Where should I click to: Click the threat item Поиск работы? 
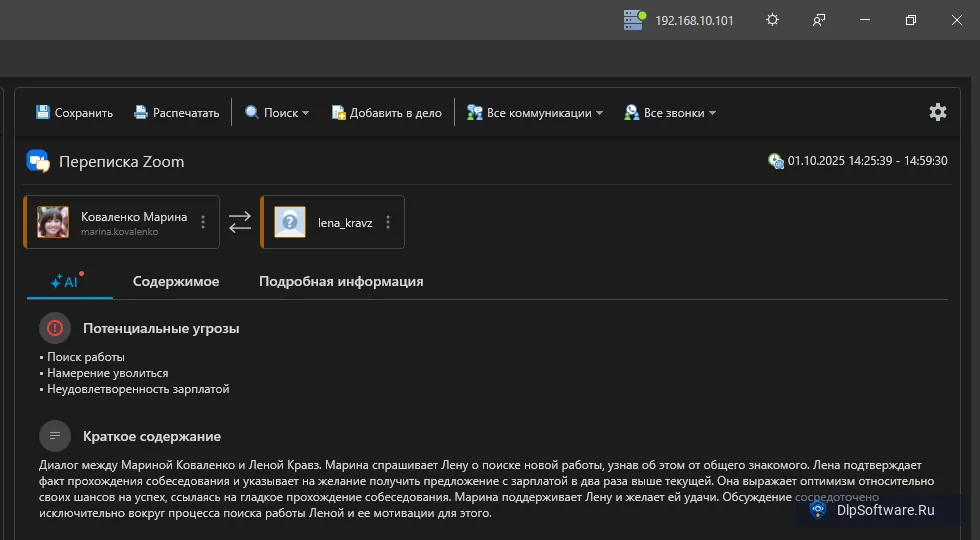[x=86, y=357]
